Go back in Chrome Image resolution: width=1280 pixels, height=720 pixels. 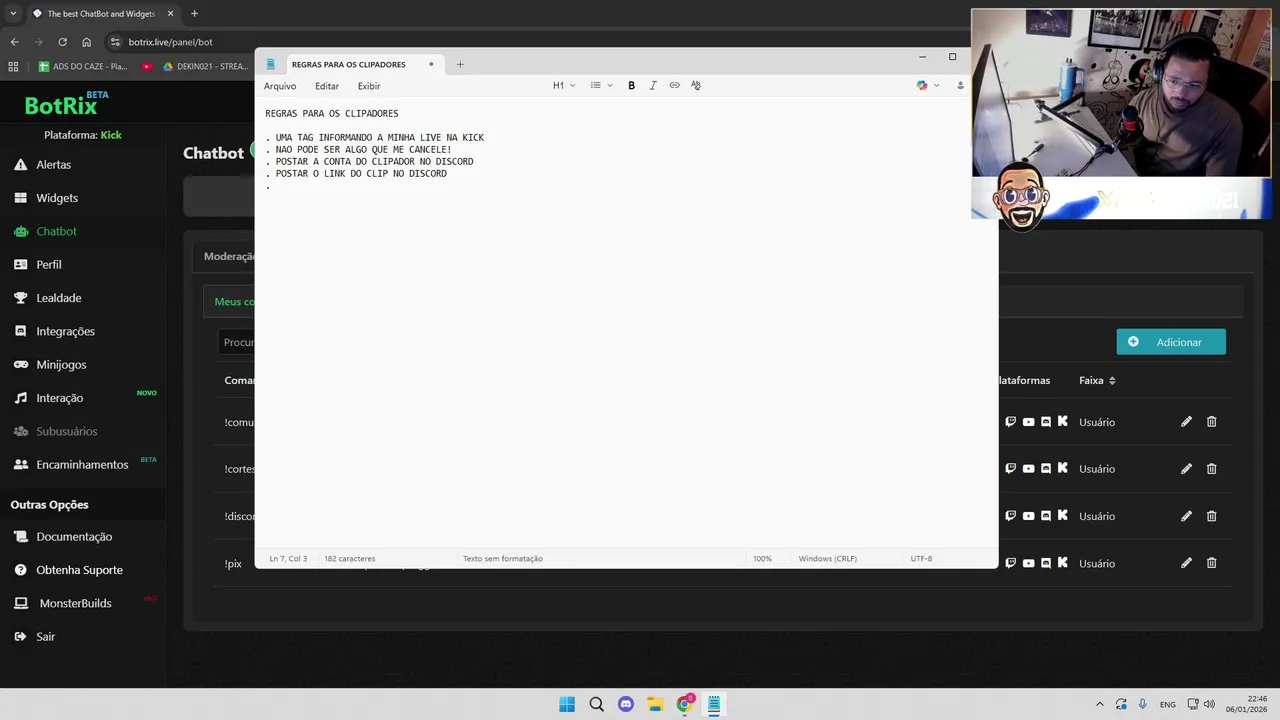point(14,42)
